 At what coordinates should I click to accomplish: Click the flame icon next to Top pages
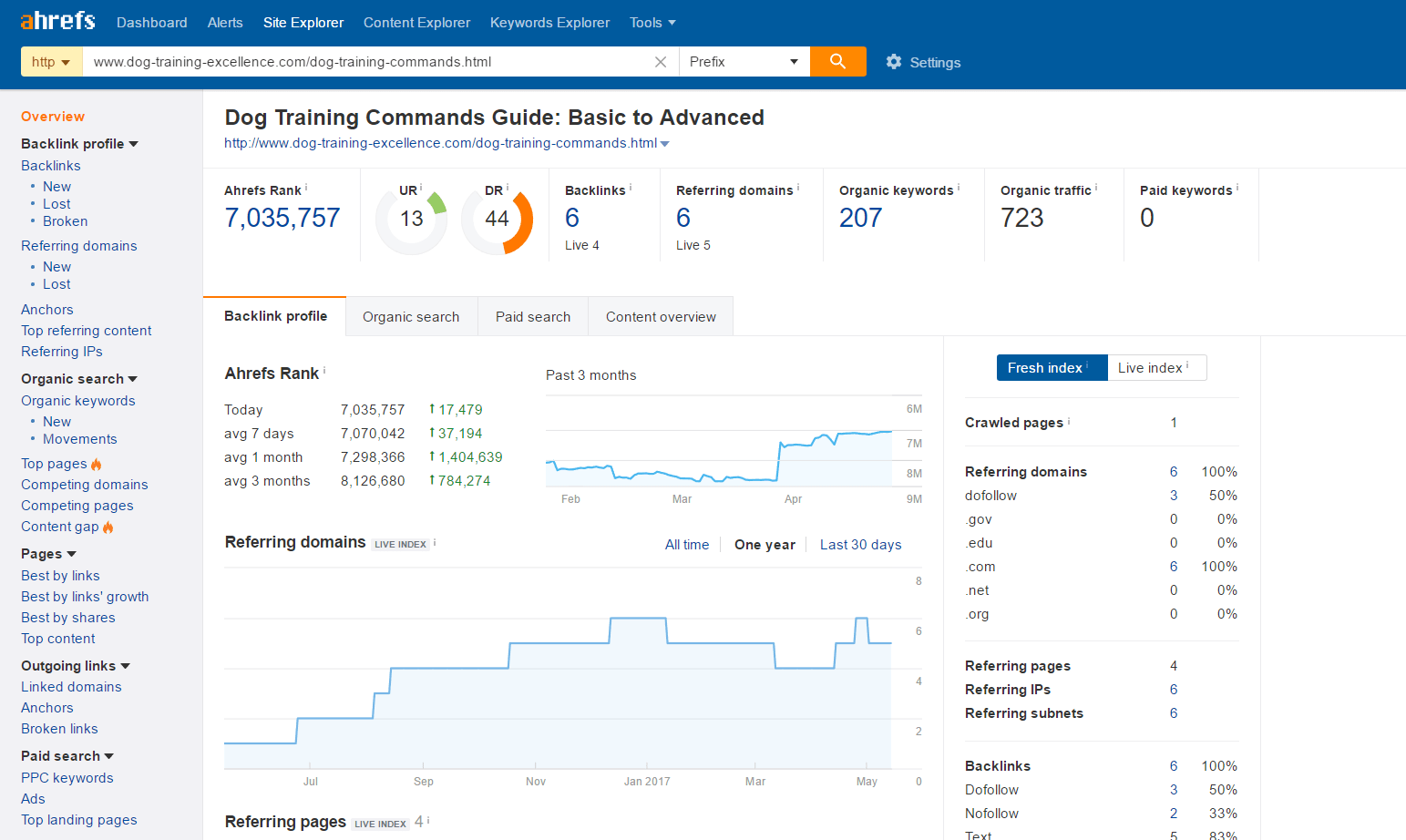point(97,465)
